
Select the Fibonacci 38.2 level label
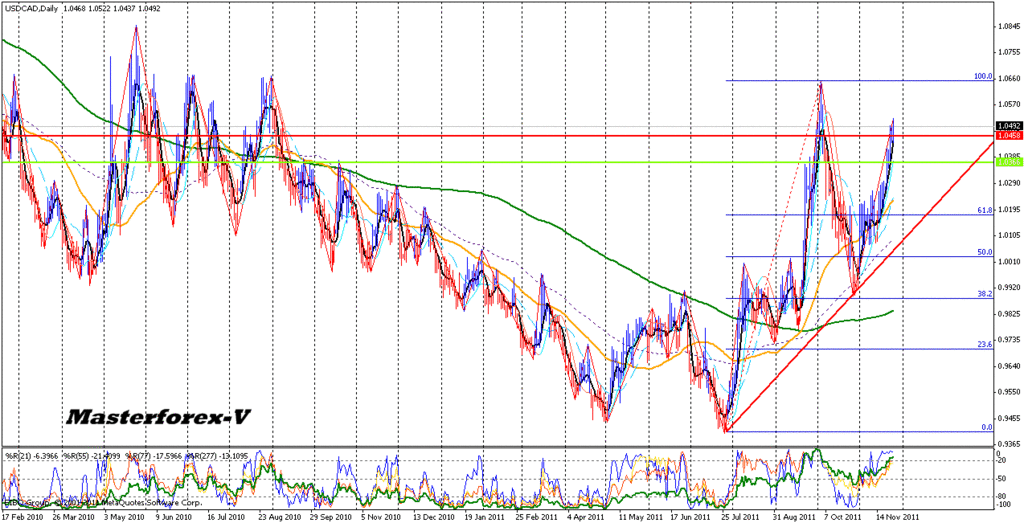coord(985,294)
